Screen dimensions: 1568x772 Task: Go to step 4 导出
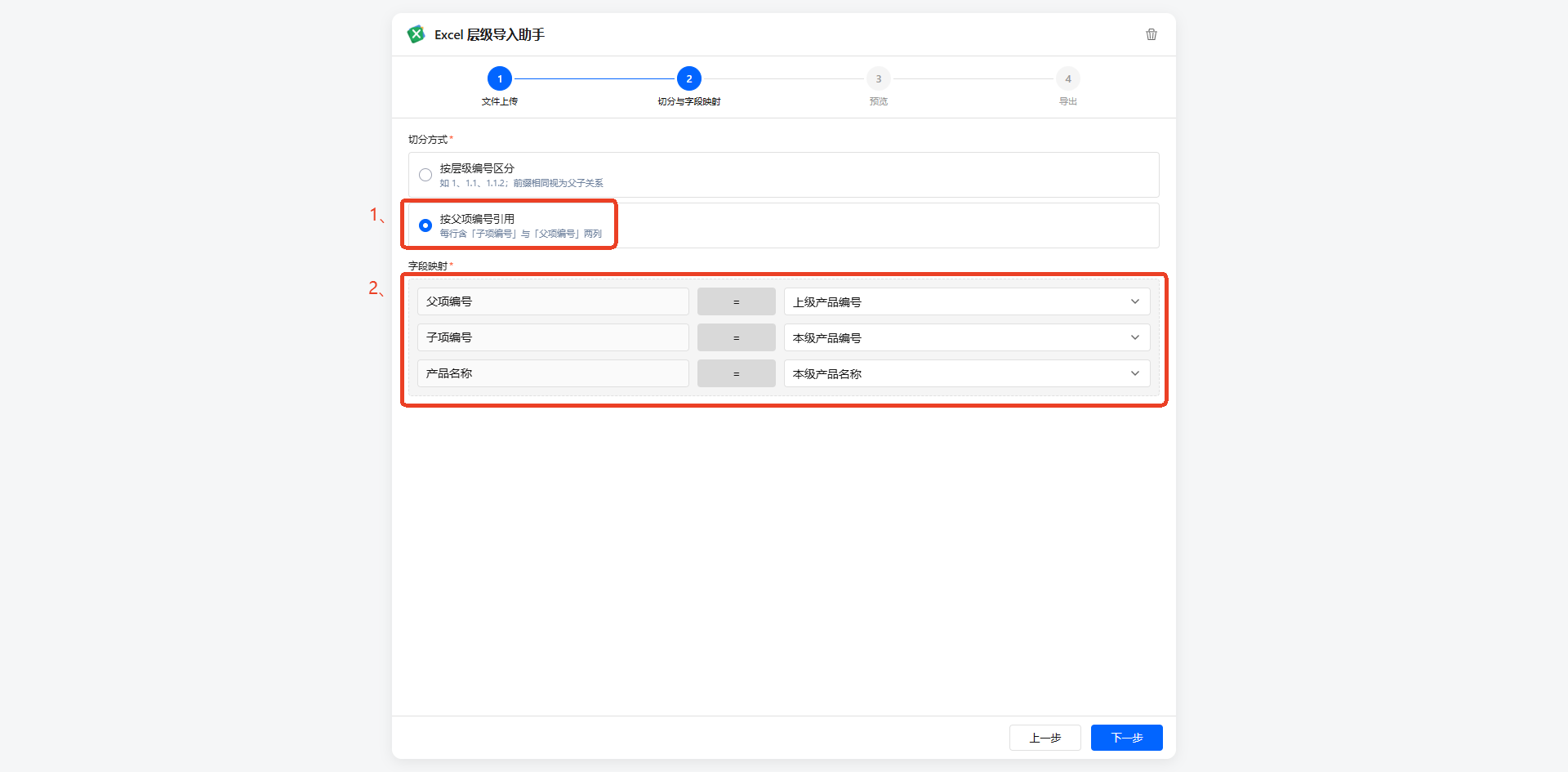(x=1068, y=79)
